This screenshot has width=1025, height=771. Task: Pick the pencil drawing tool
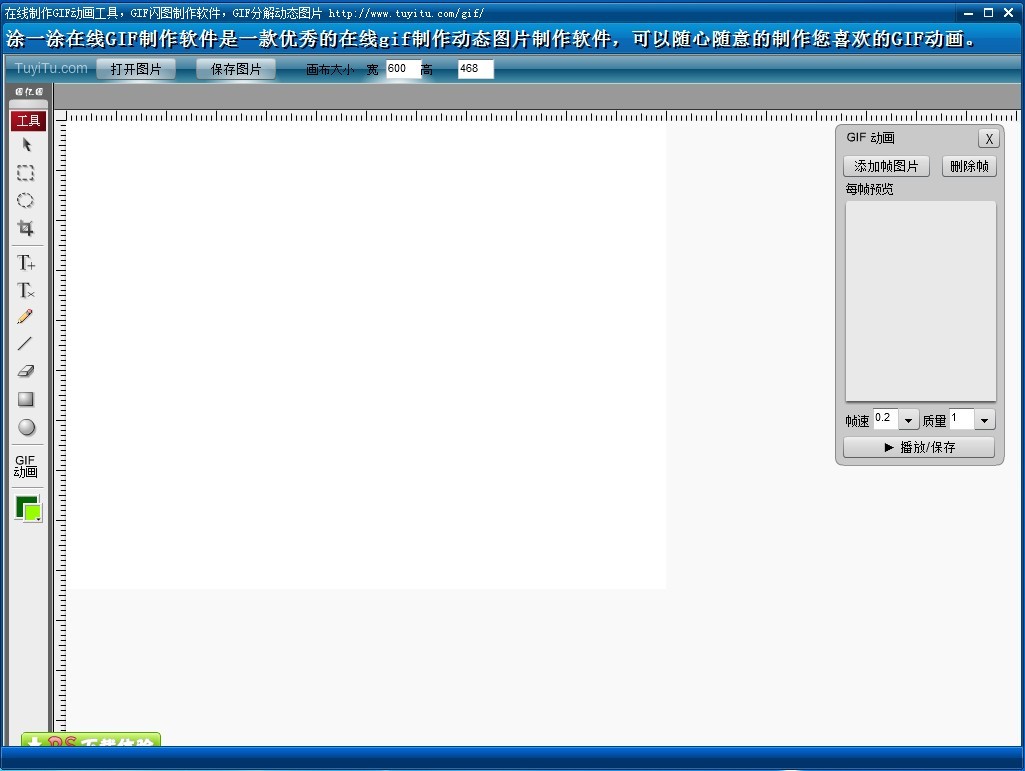point(26,317)
